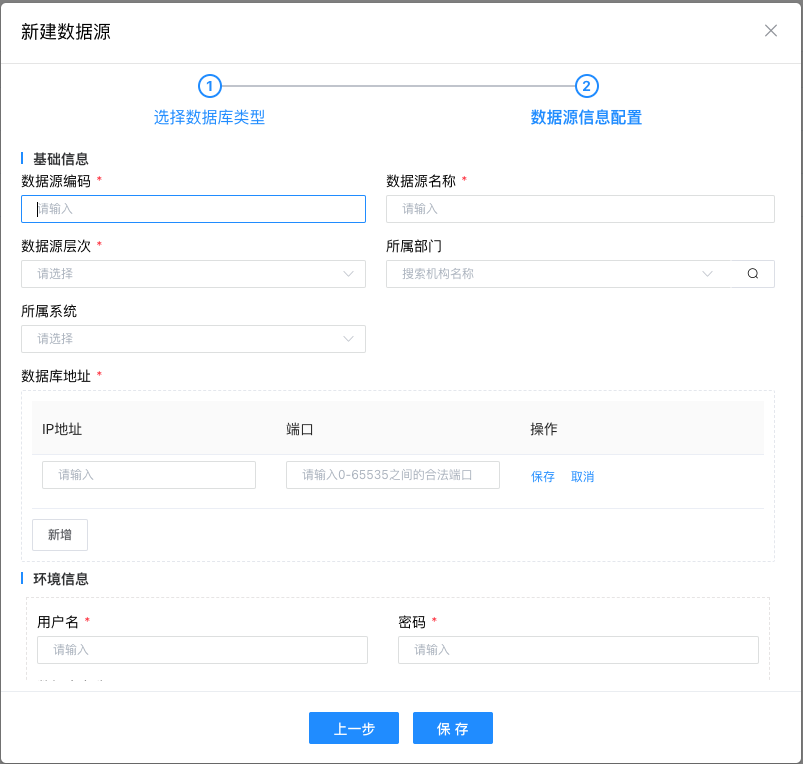Expand the 所属部门 dropdown arrow

click(x=707, y=274)
